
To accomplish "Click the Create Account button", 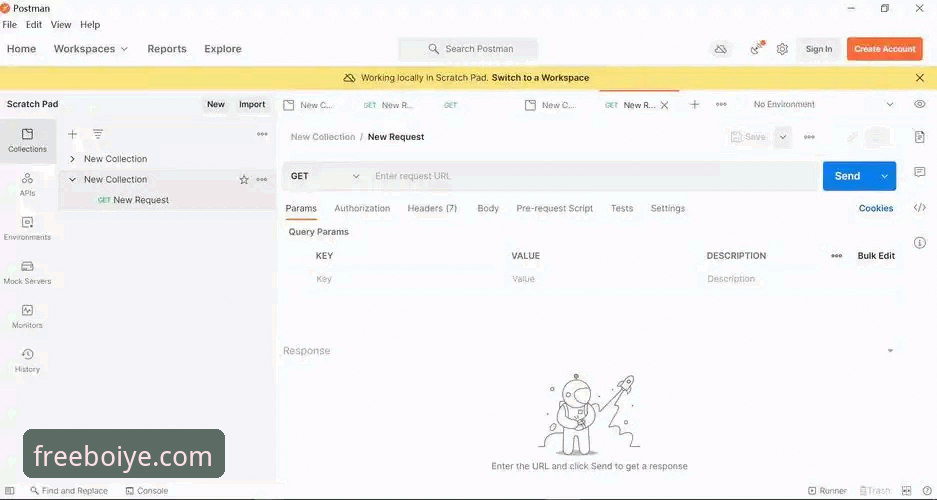I will coord(884,49).
